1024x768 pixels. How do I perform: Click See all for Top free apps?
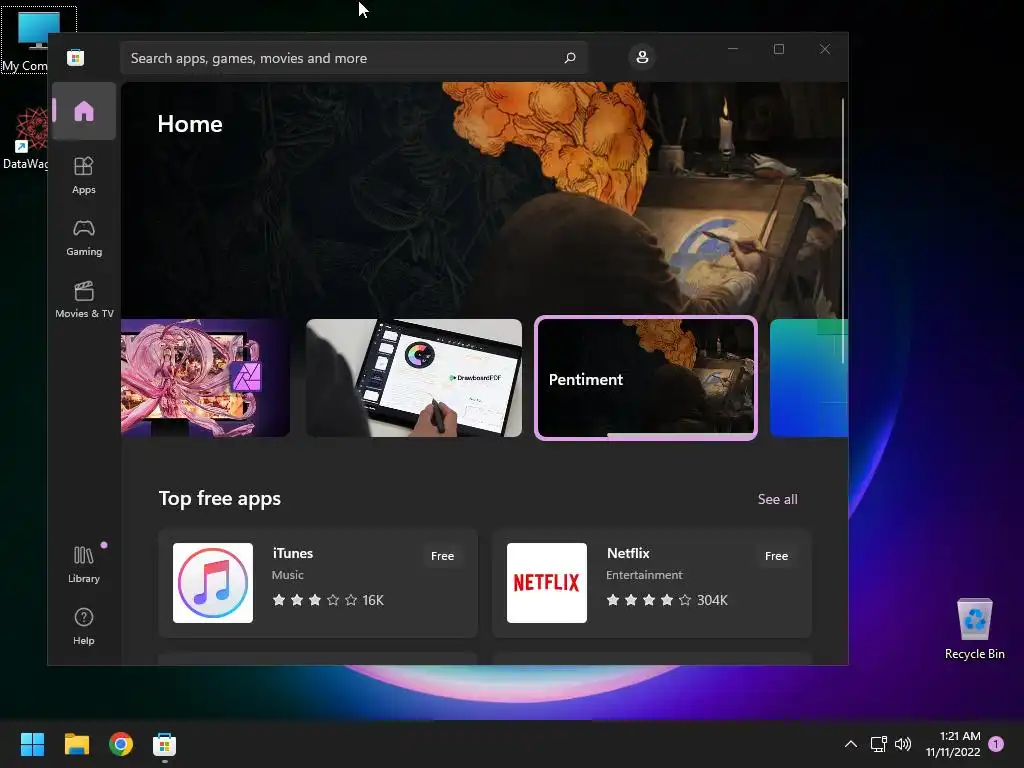[x=777, y=499]
